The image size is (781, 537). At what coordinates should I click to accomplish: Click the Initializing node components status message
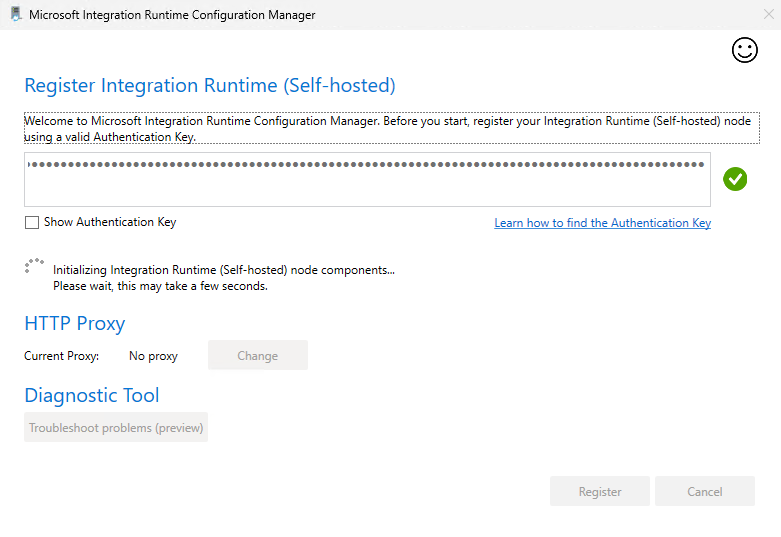pos(224,269)
